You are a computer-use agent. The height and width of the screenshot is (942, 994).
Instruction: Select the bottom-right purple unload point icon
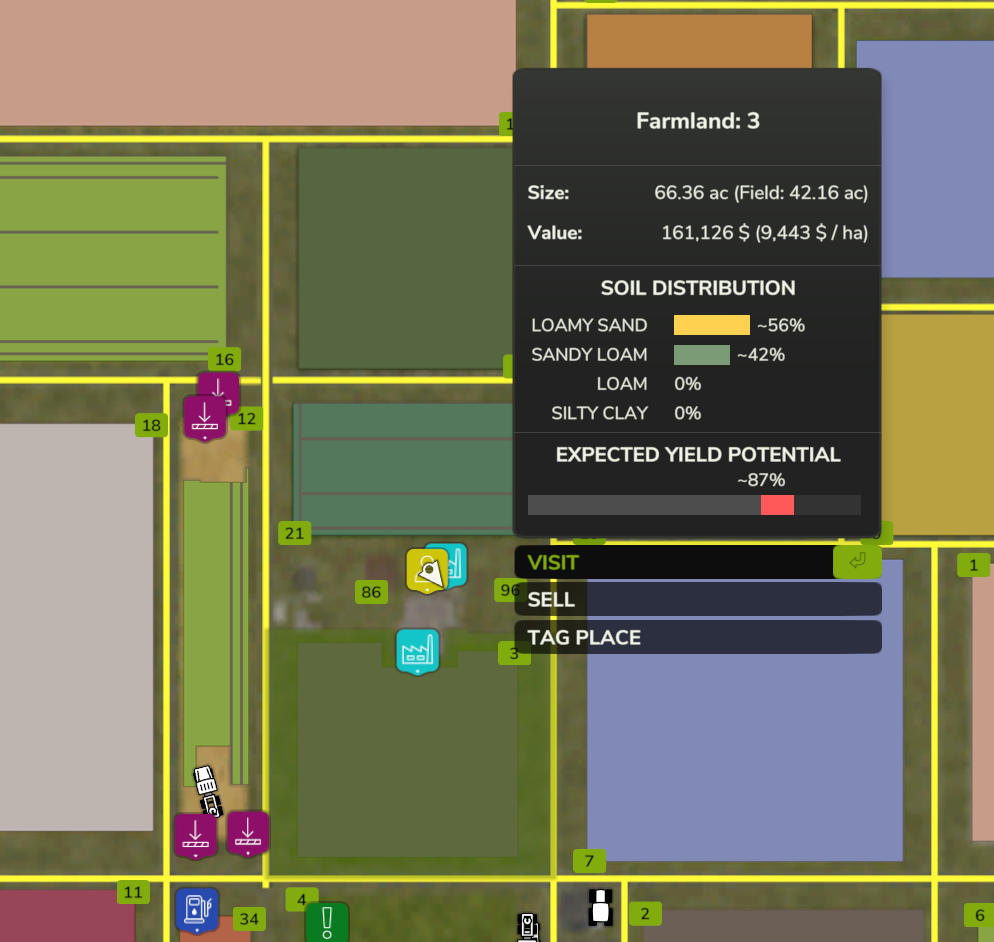point(248,834)
